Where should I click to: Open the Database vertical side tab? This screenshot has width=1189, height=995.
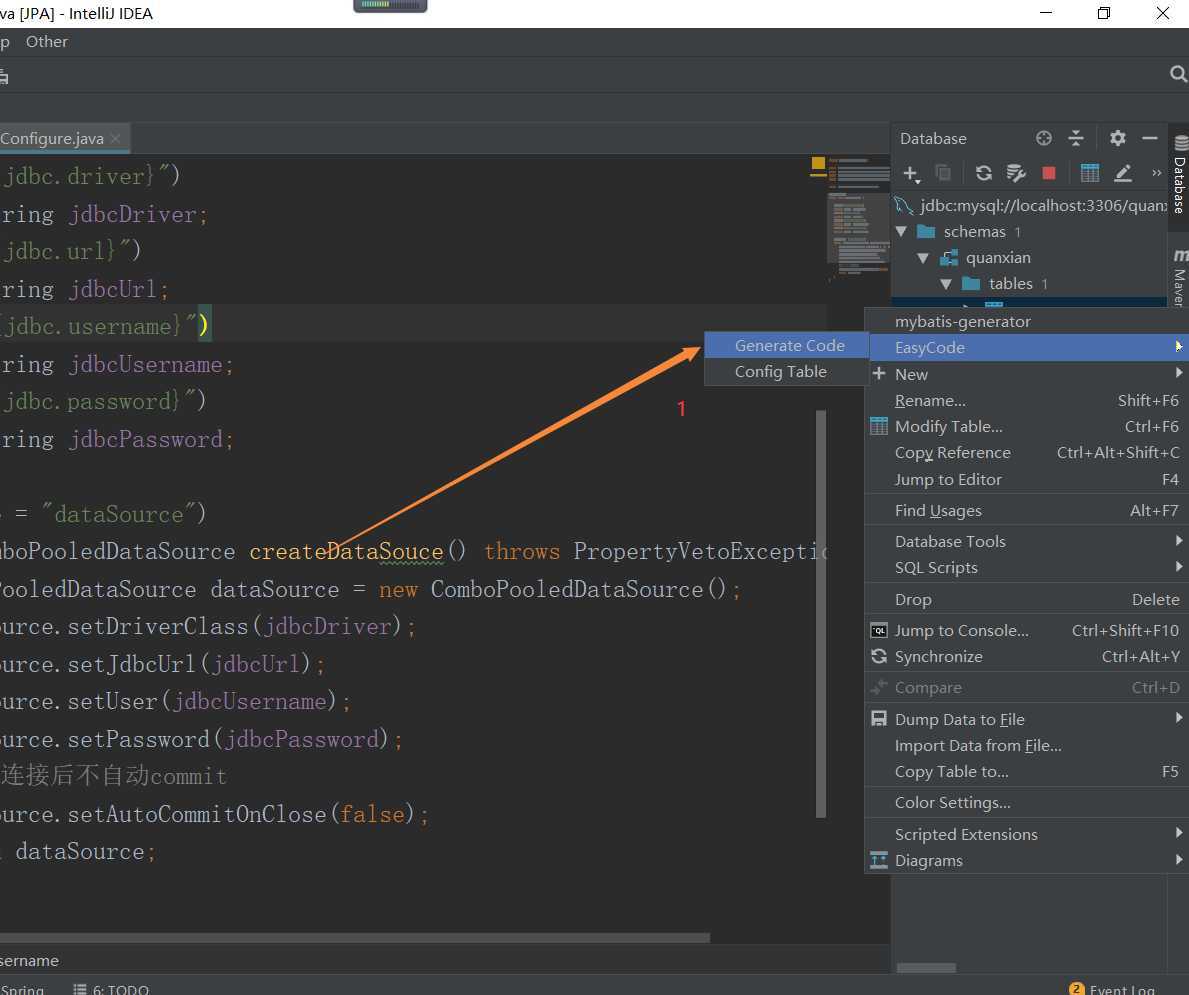point(1179,178)
